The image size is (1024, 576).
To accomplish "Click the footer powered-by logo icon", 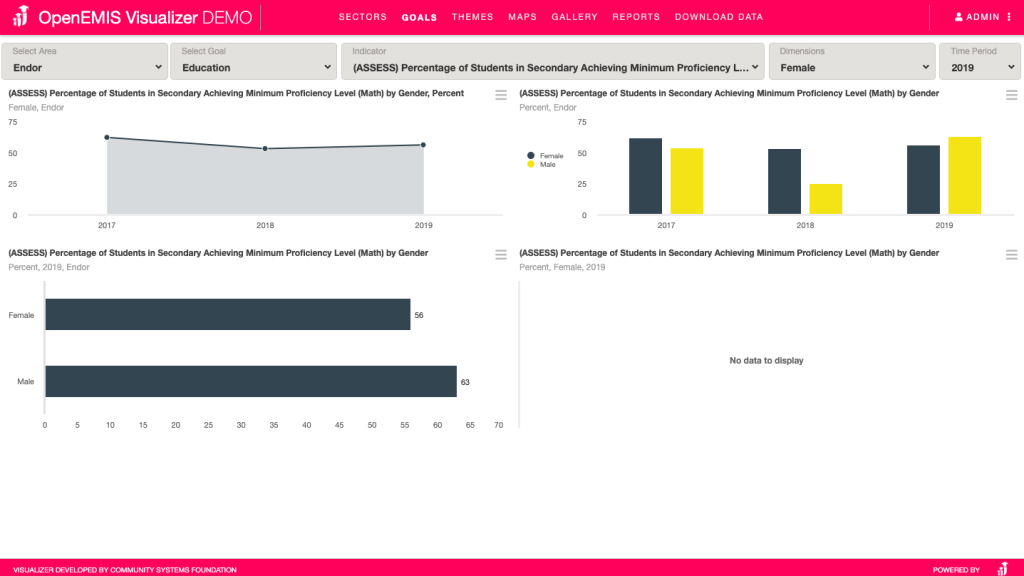I will coord(1002,569).
